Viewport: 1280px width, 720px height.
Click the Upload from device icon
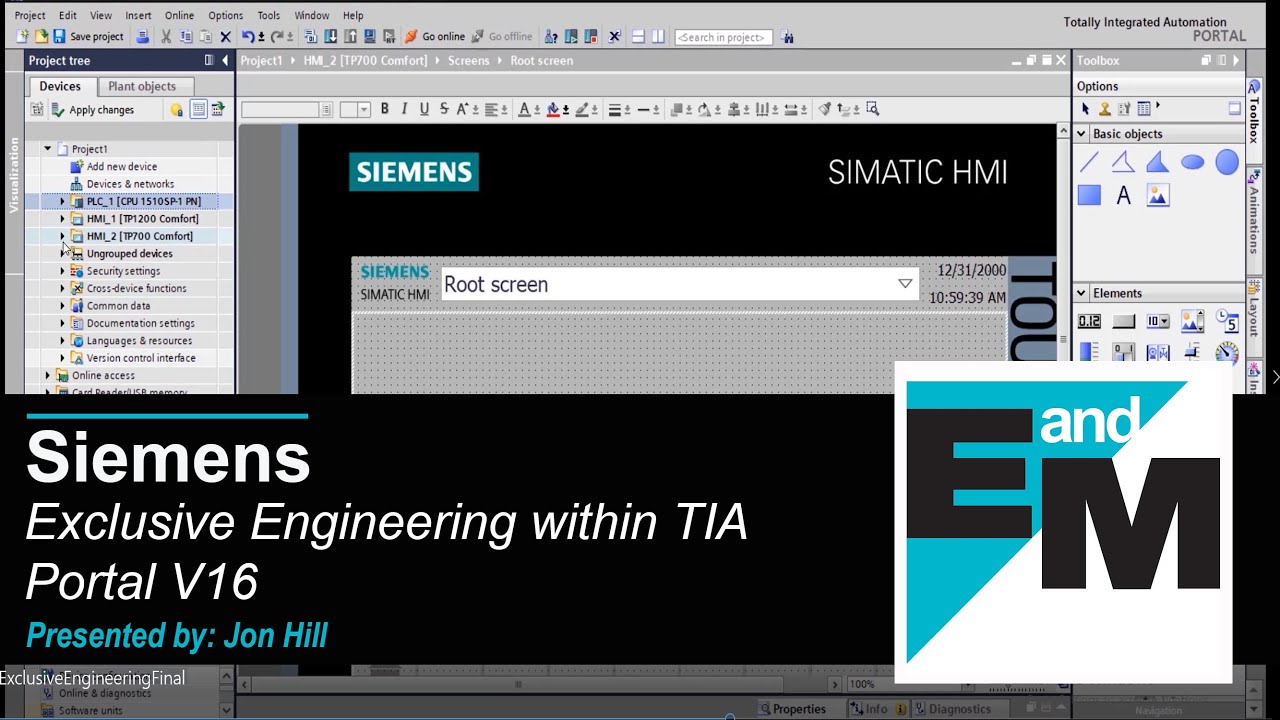click(350, 37)
